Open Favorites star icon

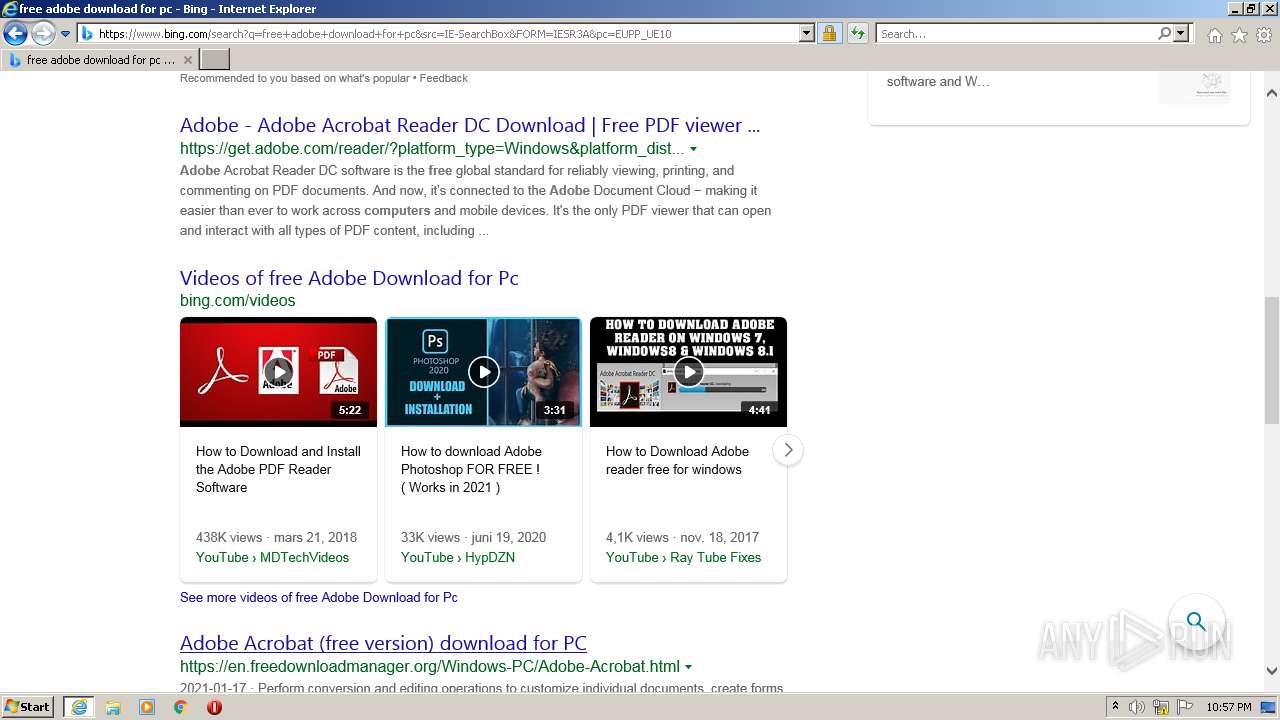(1239, 35)
